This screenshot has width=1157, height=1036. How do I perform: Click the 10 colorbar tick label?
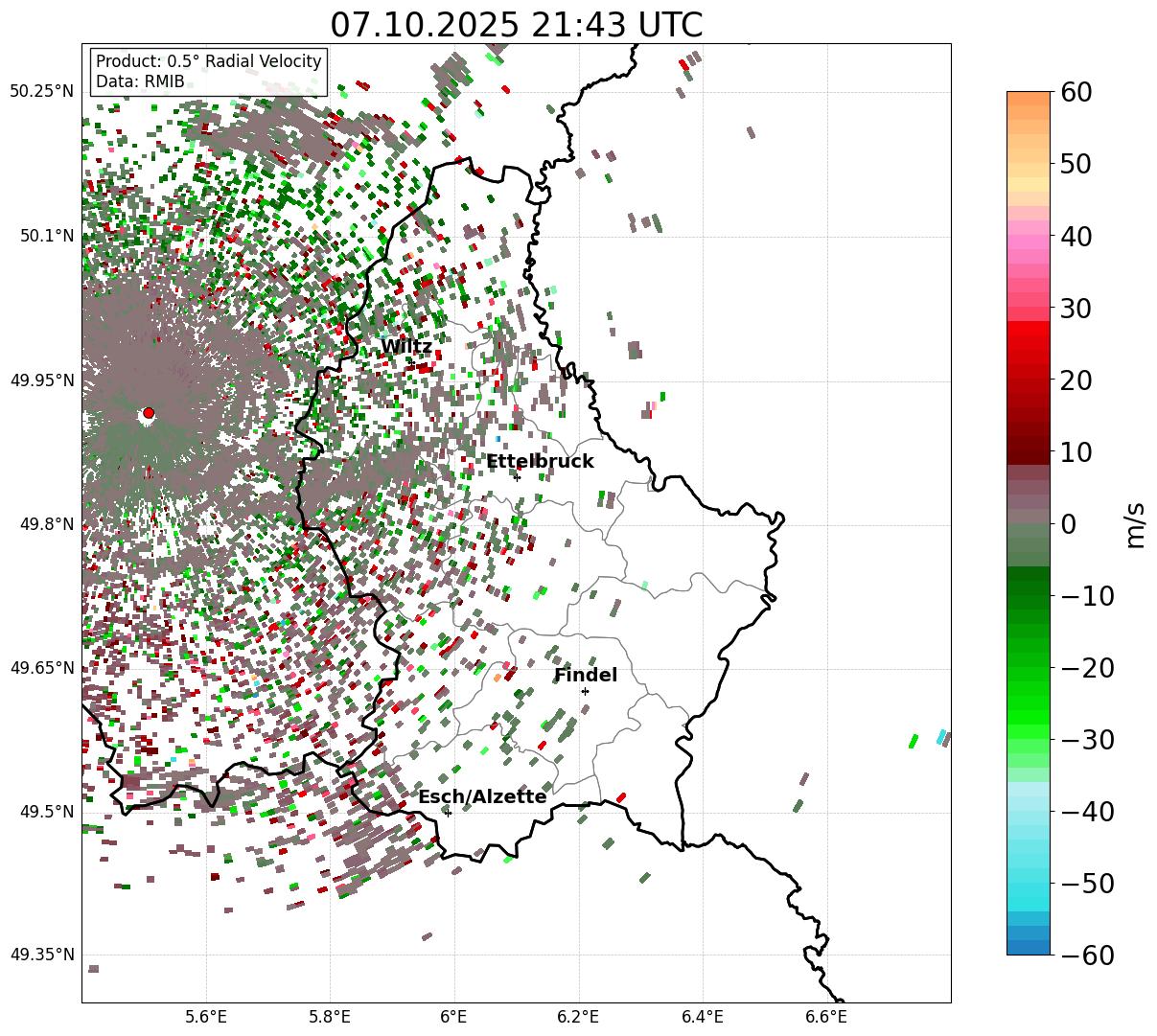[x=1075, y=452]
